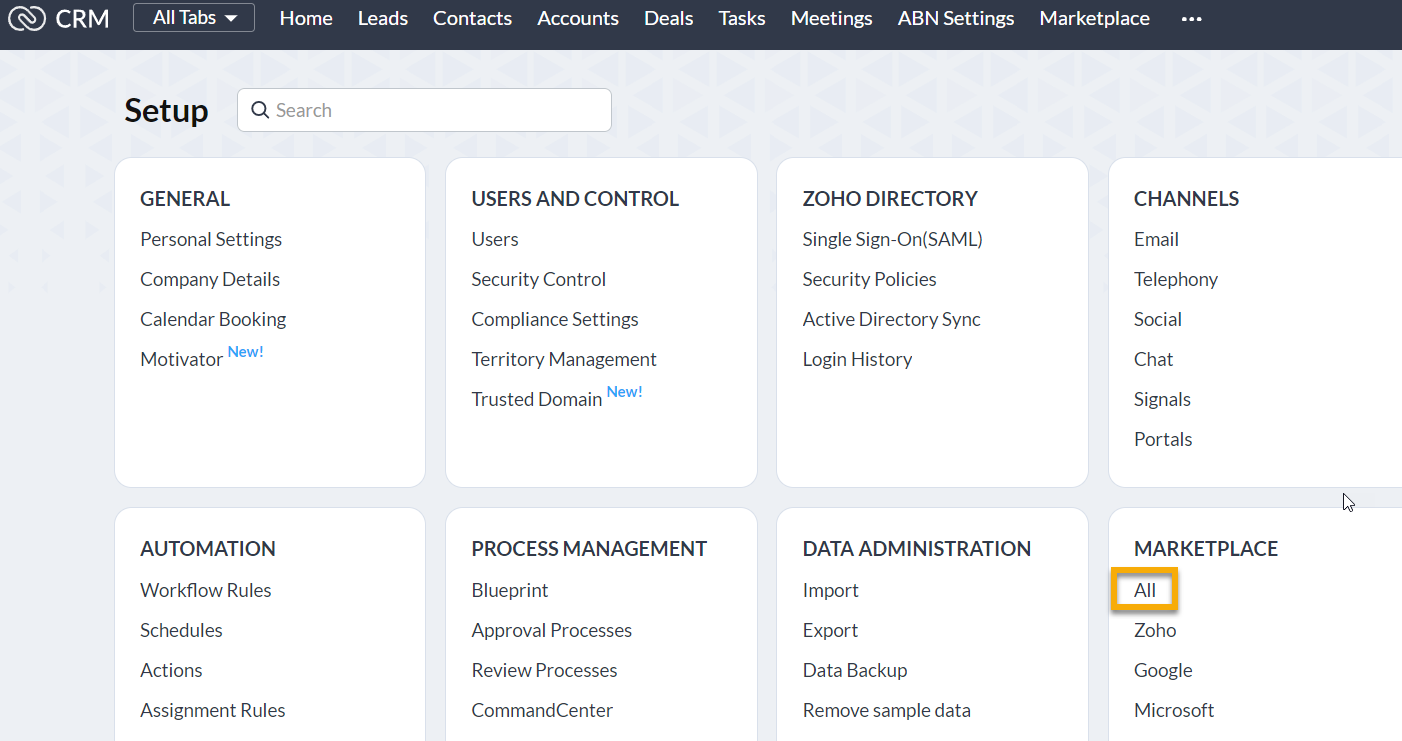Open Data Backup

point(855,670)
